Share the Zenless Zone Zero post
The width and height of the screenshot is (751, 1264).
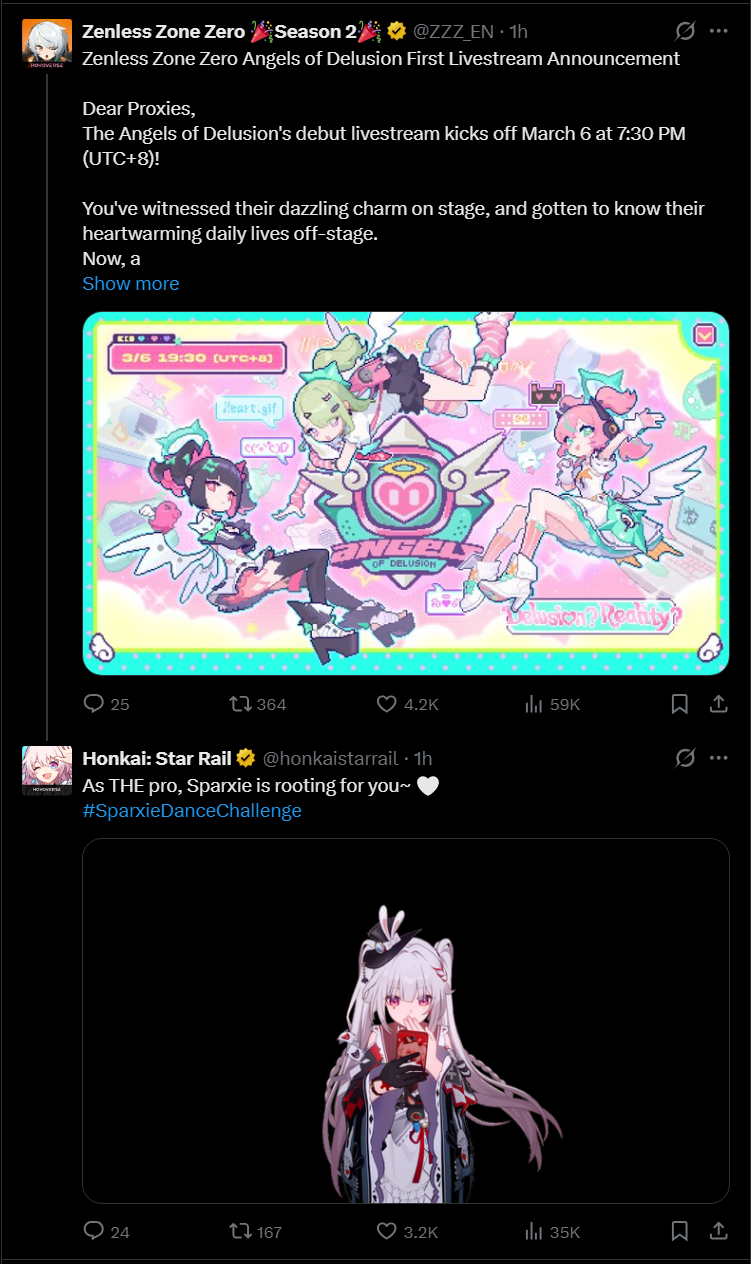tap(718, 704)
